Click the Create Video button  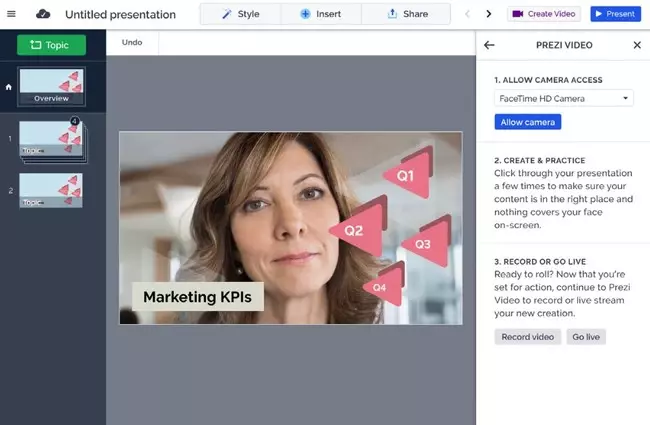(545, 14)
